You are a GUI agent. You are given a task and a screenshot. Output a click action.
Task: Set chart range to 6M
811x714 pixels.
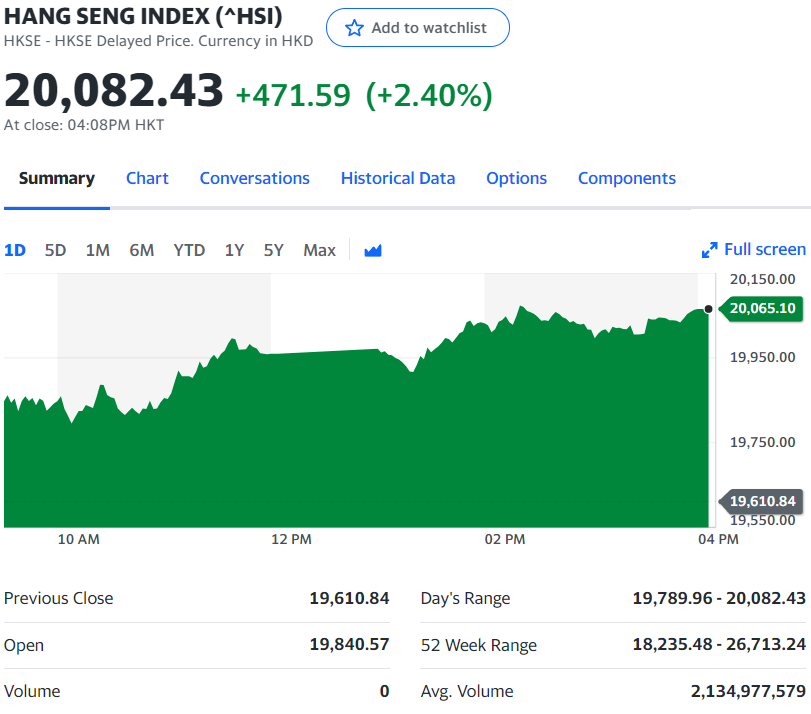(142, 250)
